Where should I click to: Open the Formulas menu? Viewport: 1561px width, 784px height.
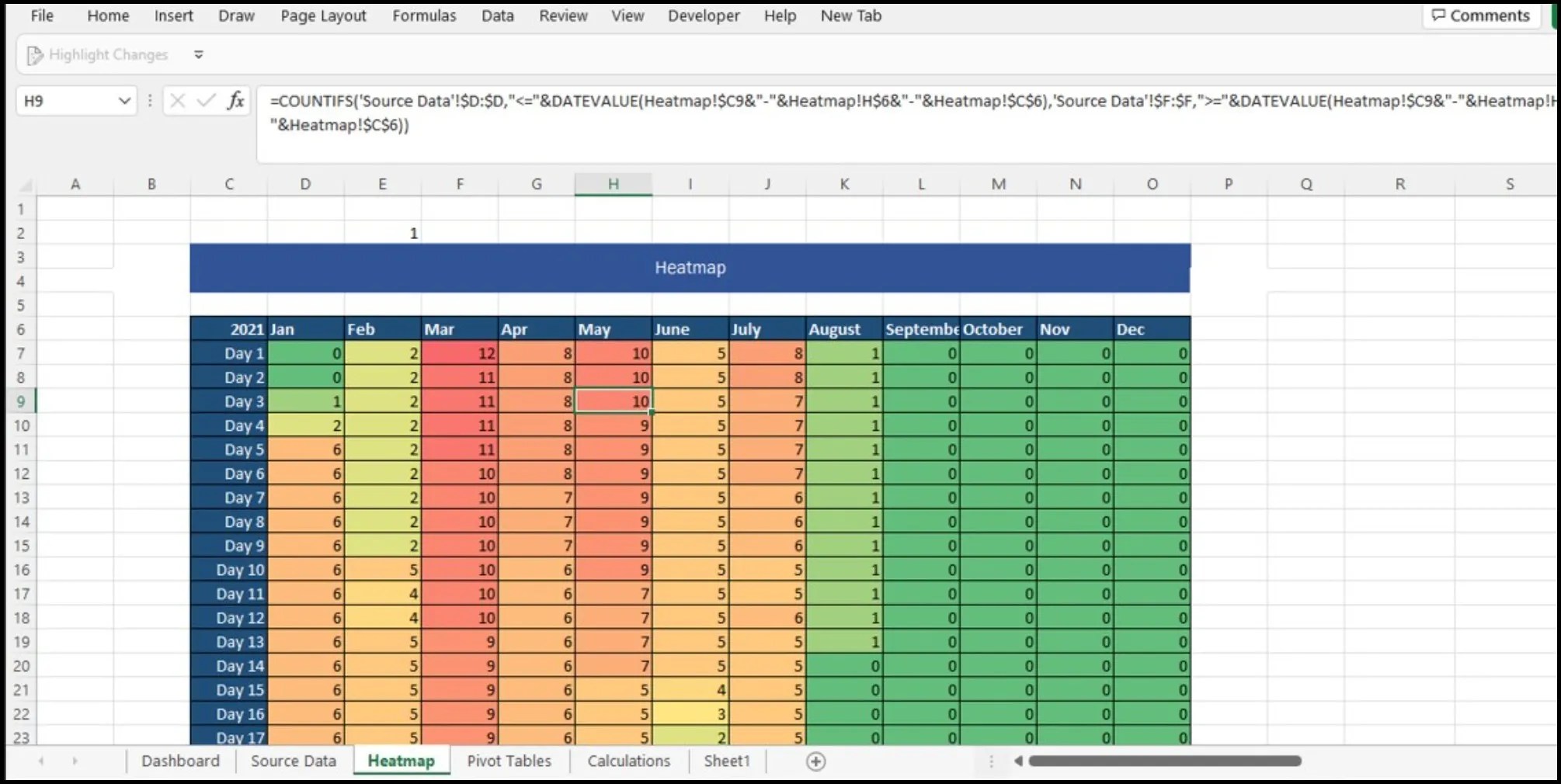coord(424,16)
